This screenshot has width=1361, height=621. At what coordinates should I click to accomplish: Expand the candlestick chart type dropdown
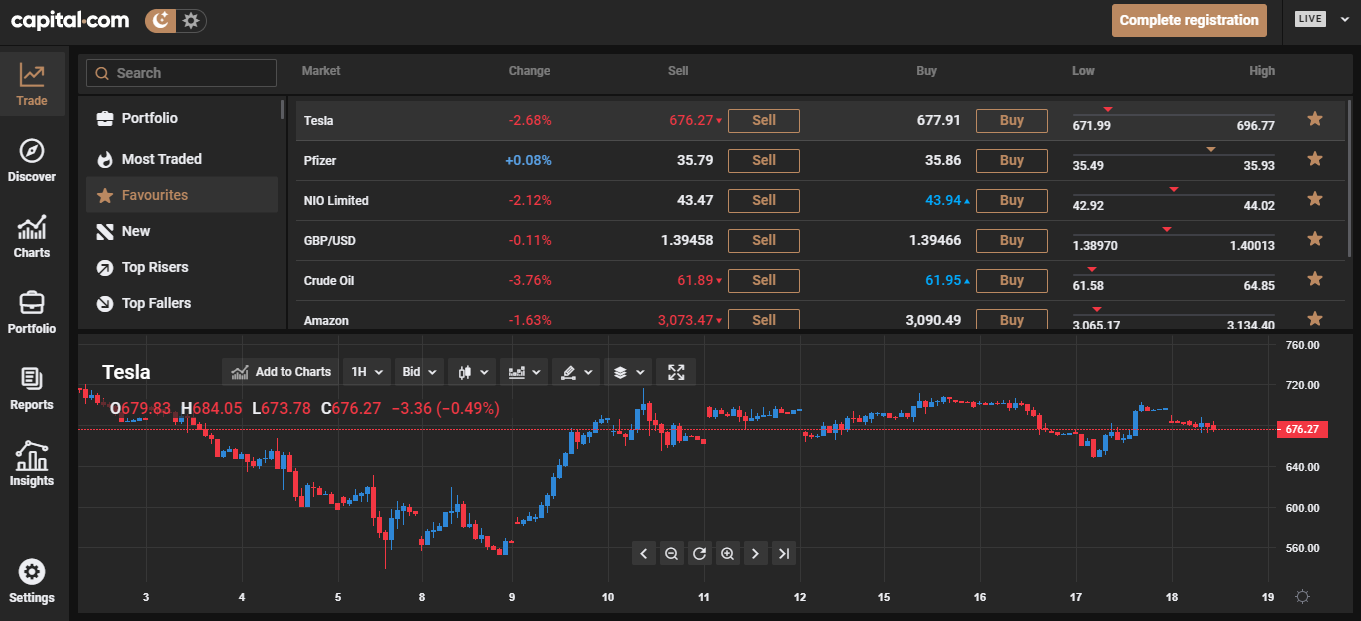[472, 372]
